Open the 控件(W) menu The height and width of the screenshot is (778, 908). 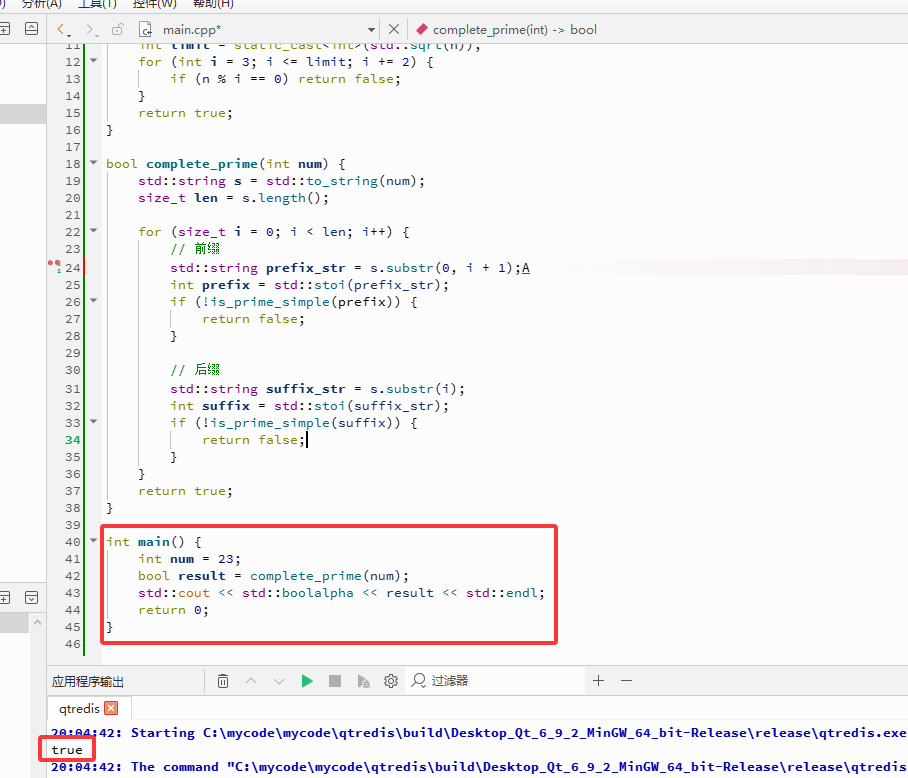[x=155, y=4]
